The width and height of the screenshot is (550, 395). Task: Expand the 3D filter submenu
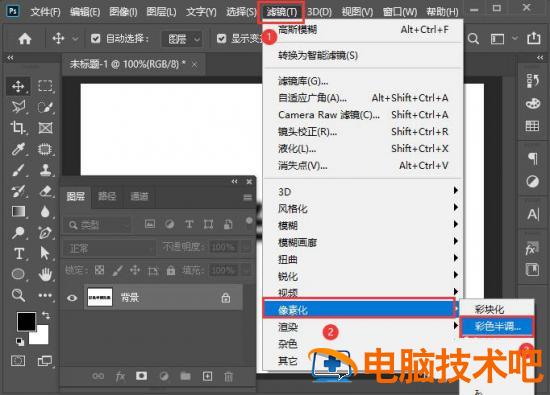pyautogui.click(x=362, y=192)
